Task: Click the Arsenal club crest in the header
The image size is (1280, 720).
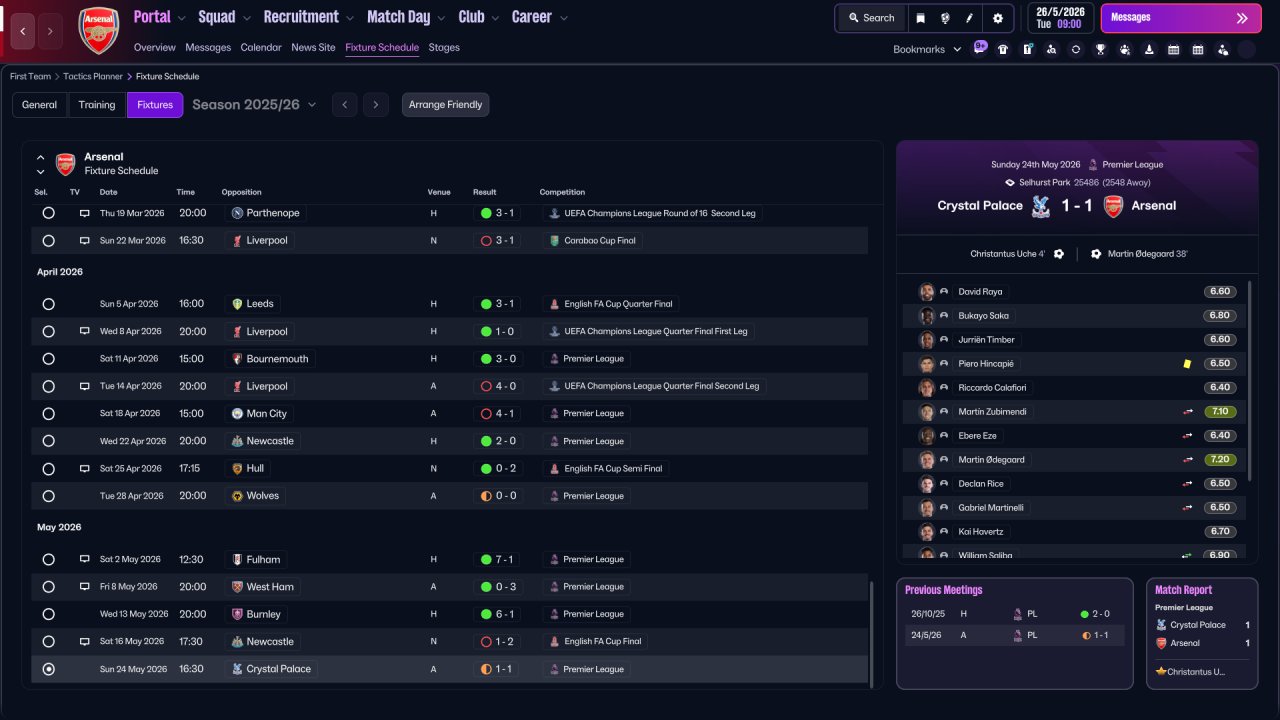Action: (98, 30)
